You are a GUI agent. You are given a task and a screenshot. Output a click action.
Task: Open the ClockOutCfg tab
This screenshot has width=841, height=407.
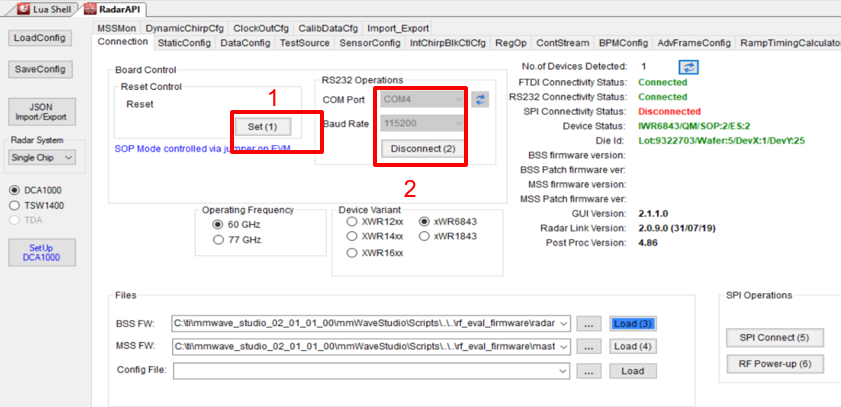261,28
